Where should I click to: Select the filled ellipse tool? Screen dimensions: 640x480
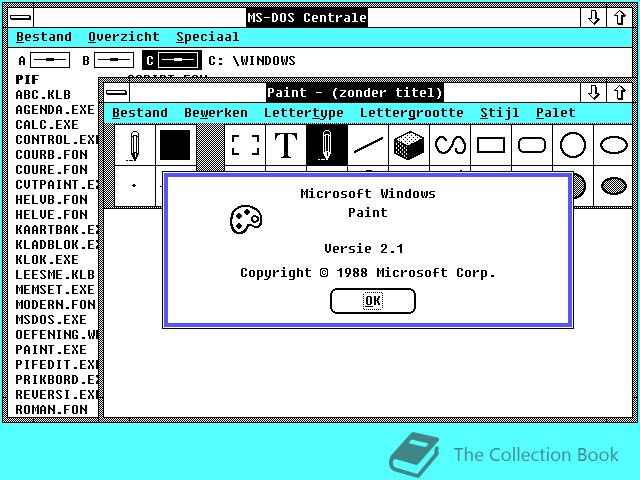613,186
